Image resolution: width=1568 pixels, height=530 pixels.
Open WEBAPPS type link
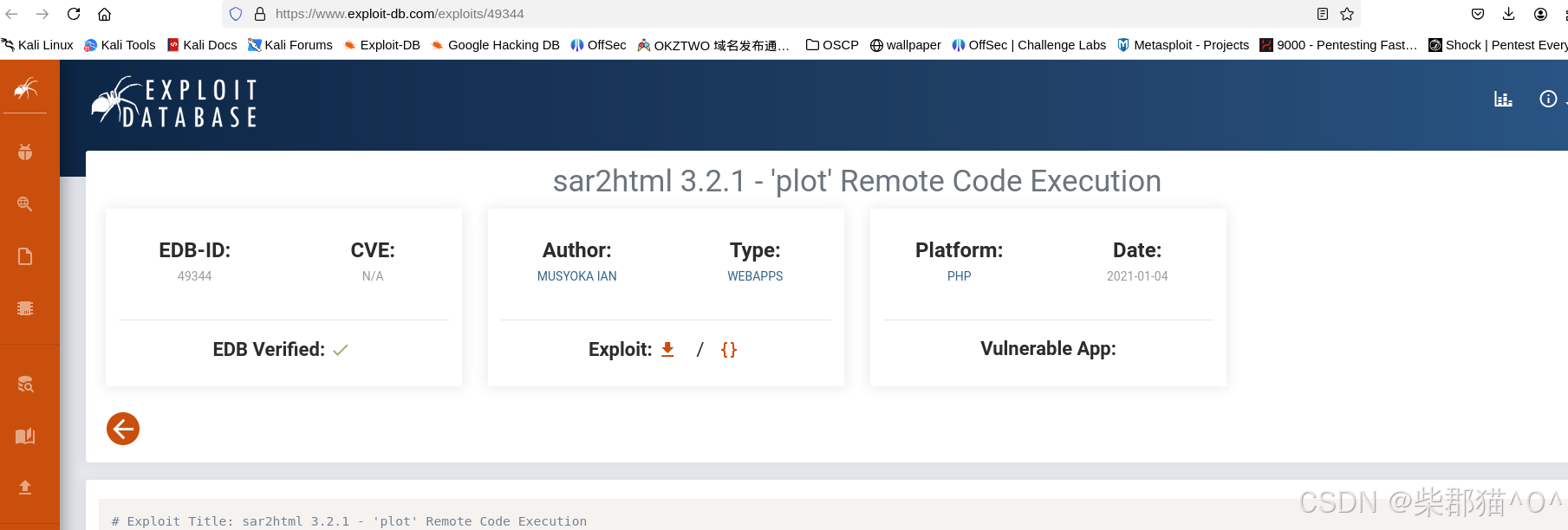[x=755, y=276]
